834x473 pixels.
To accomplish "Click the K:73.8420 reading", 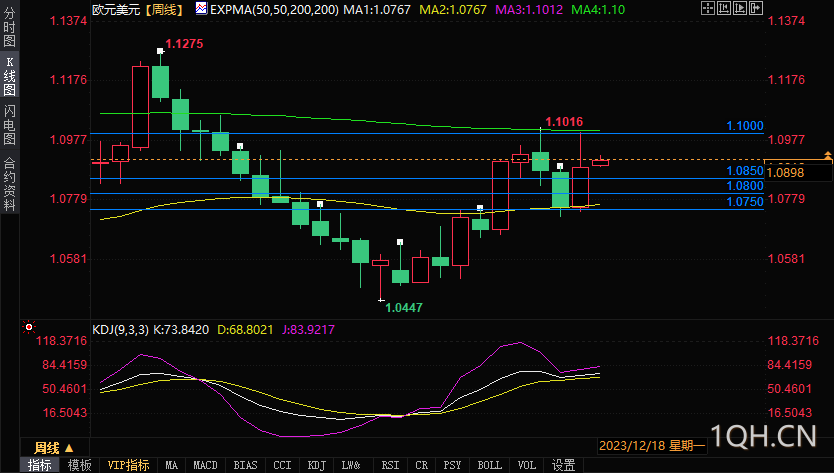I will pyautogui.click(x=181, y=329).
